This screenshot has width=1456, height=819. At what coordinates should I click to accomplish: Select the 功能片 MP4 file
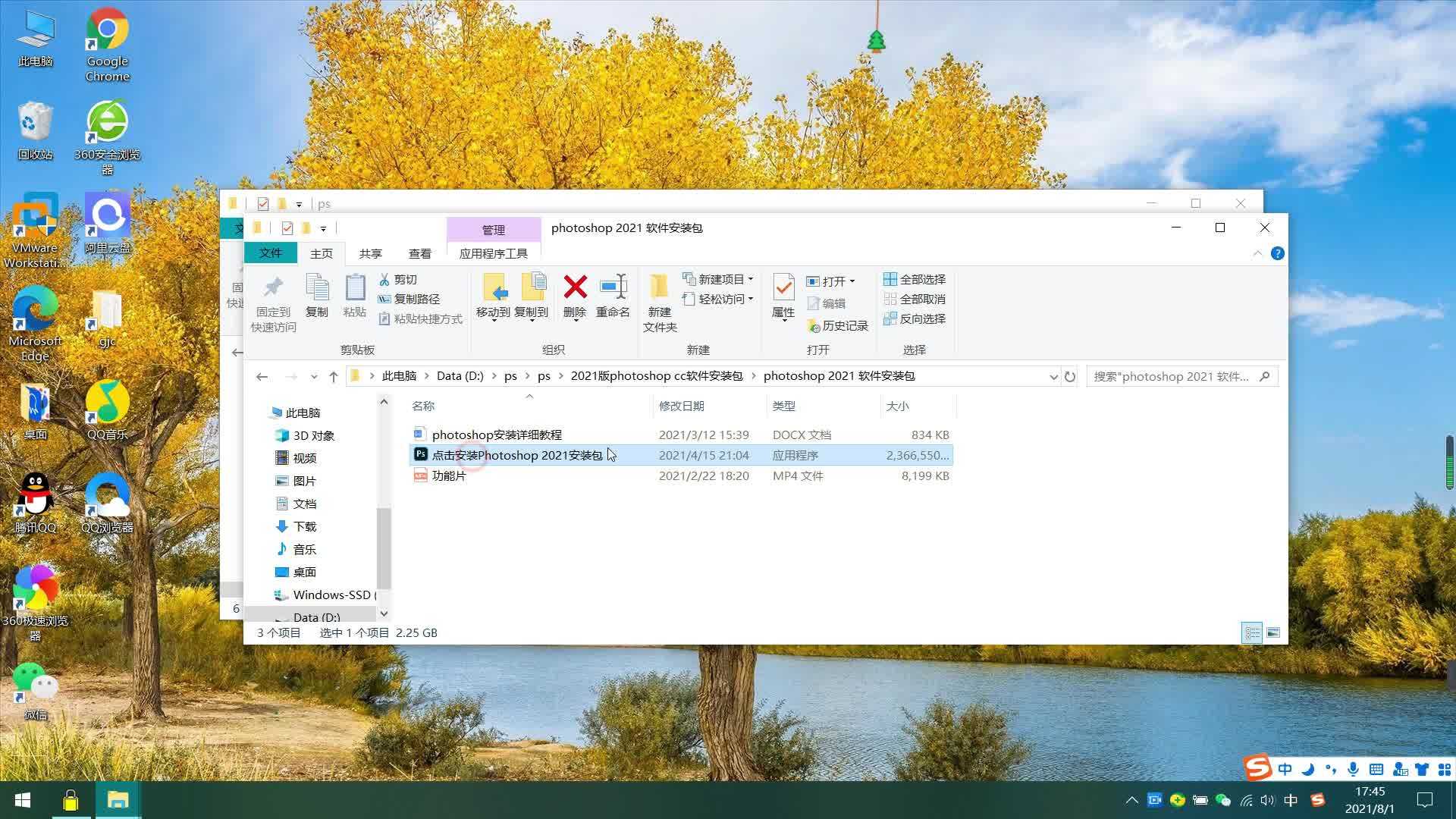click(x=449, y=475)
